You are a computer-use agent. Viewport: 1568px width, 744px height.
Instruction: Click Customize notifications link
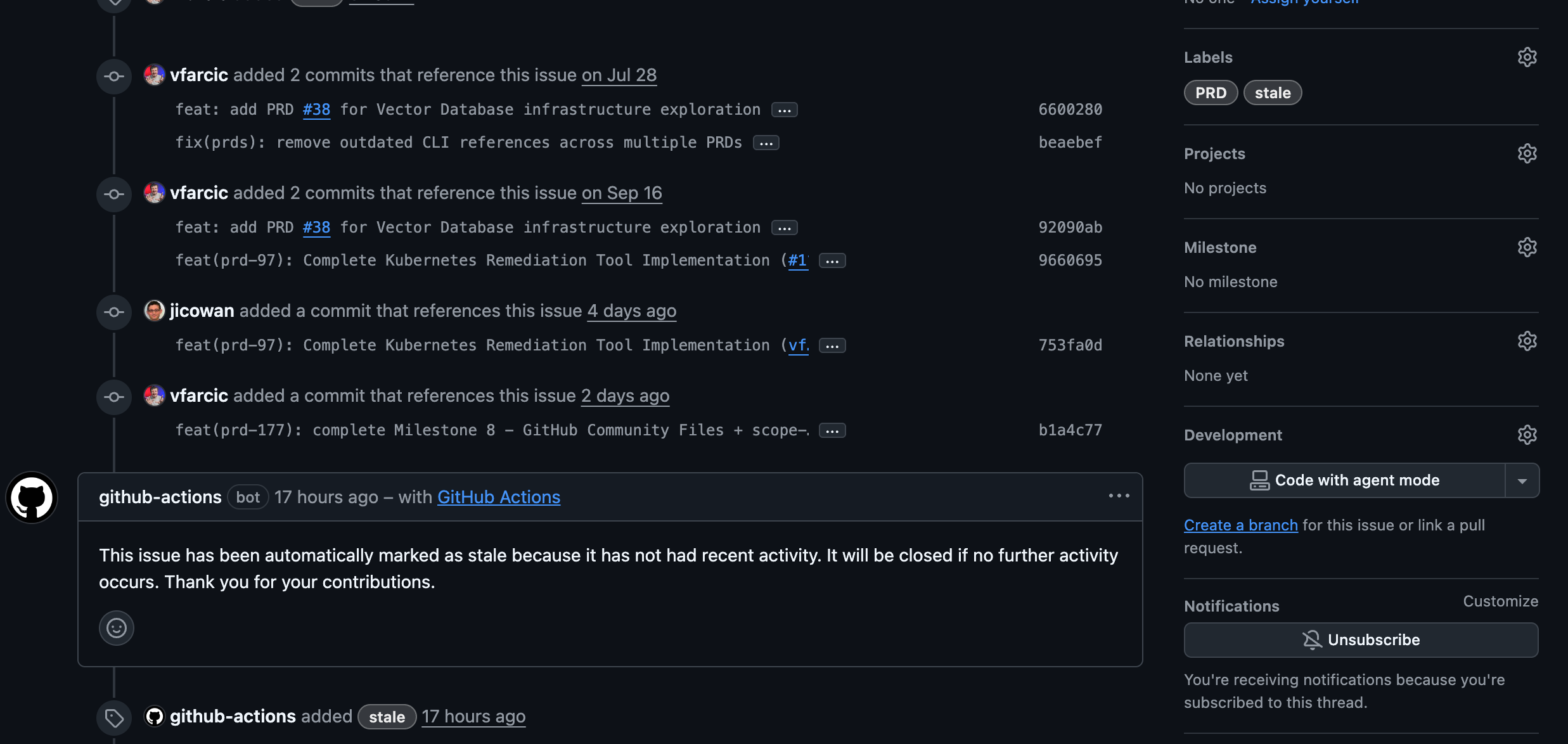1500,601
